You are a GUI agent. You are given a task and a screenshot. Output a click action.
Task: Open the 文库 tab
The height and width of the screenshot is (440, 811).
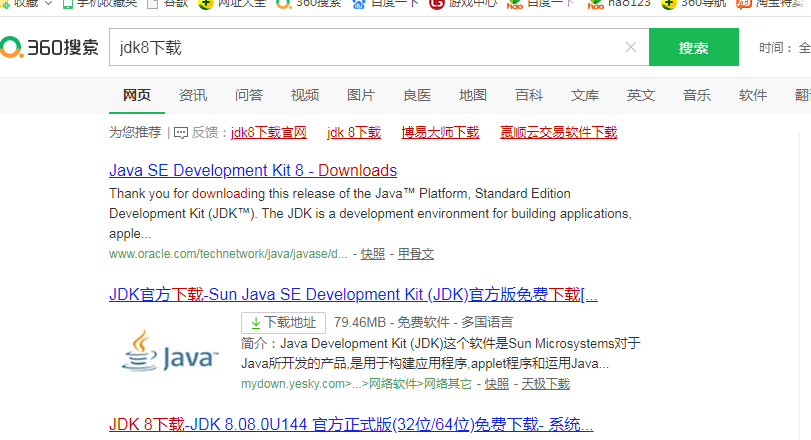pyautogui.click(x=584, y=95)
